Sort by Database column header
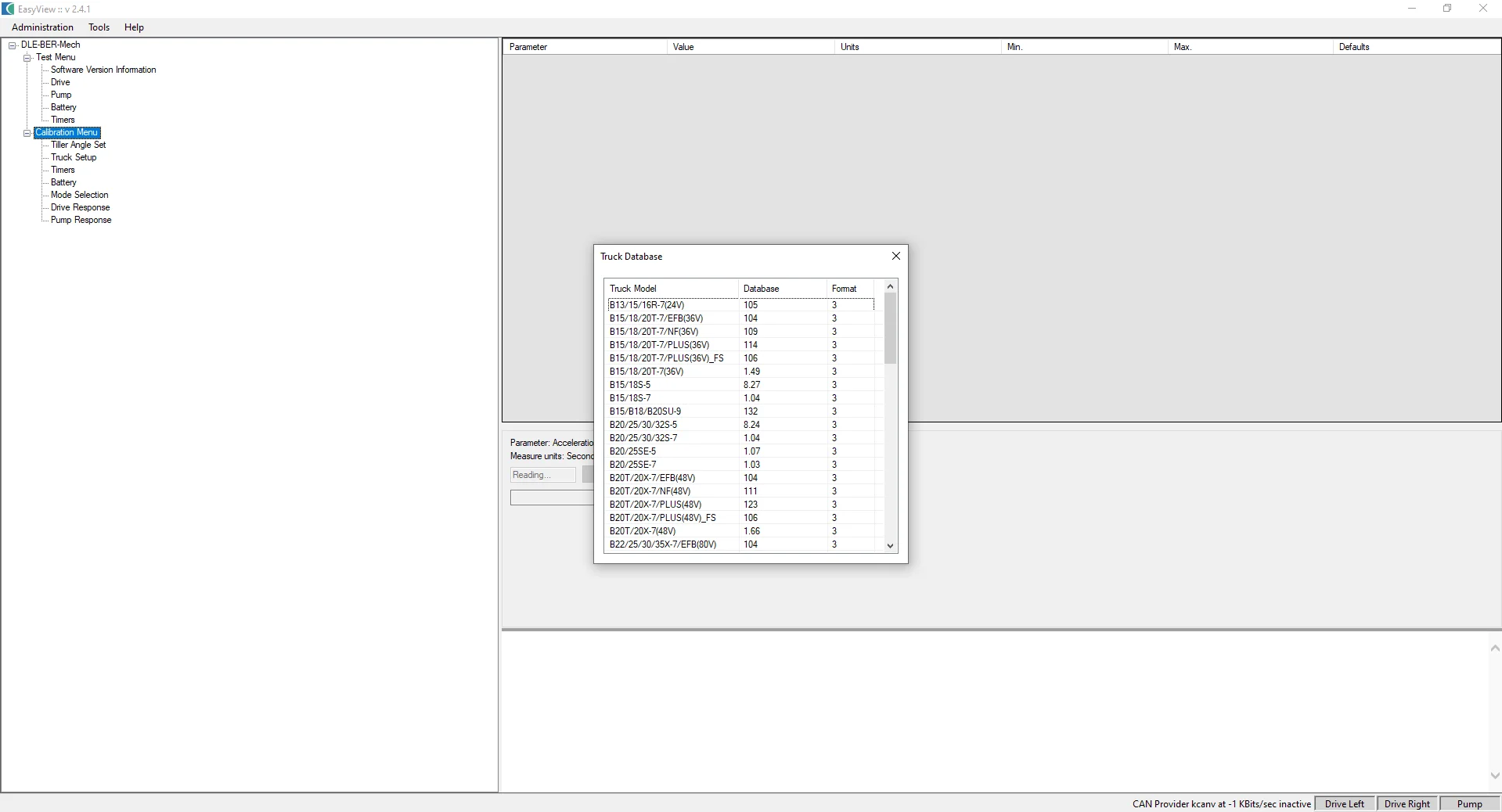 tap(782, 289)
